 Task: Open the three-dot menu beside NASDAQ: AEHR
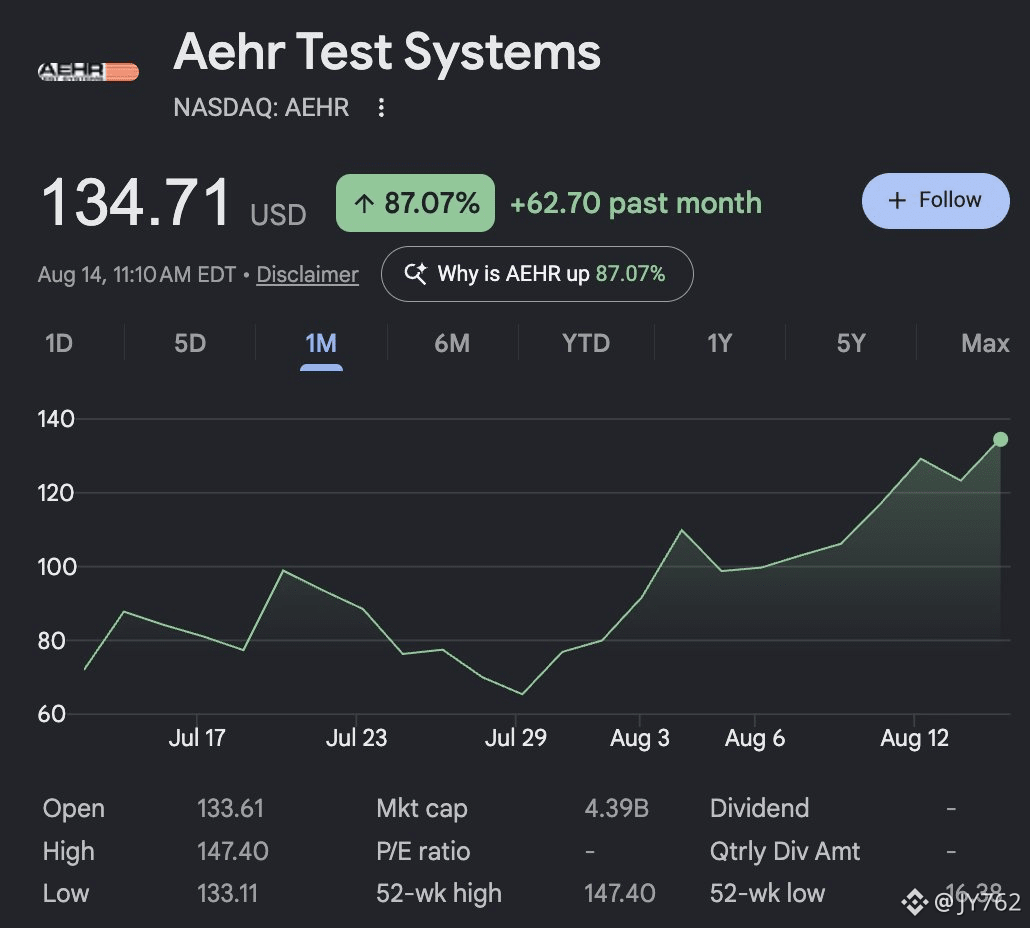381,108
